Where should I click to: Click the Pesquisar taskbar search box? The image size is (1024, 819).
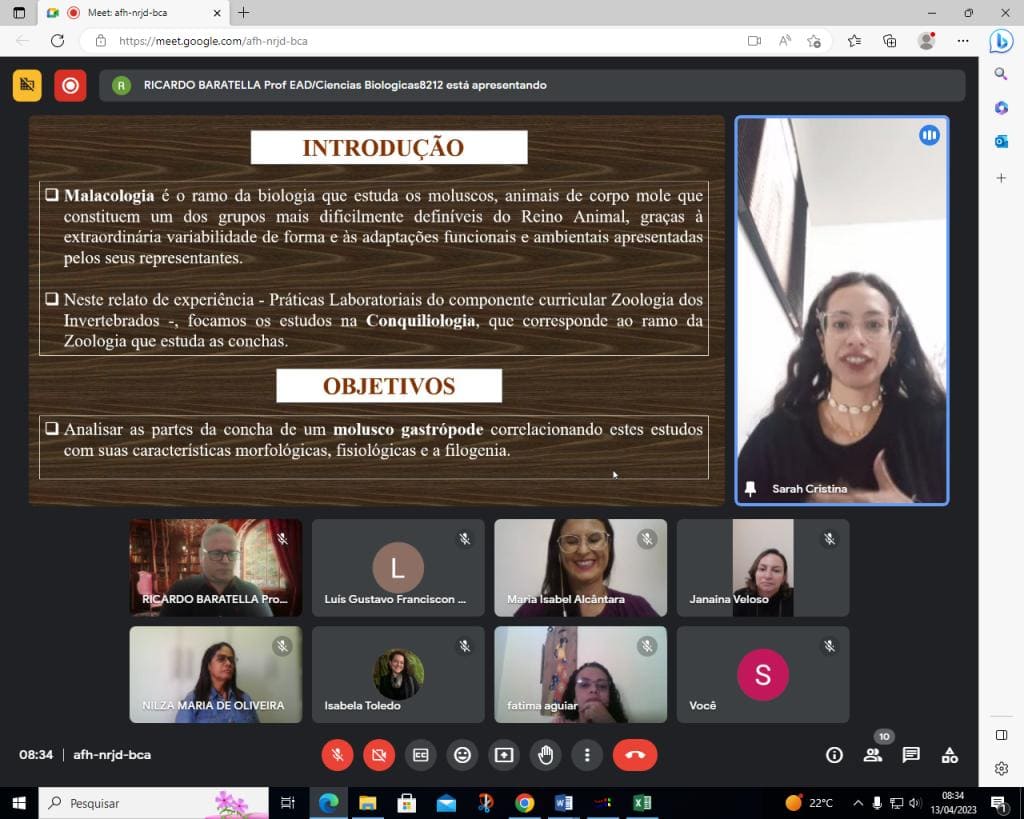click(154, 803)
